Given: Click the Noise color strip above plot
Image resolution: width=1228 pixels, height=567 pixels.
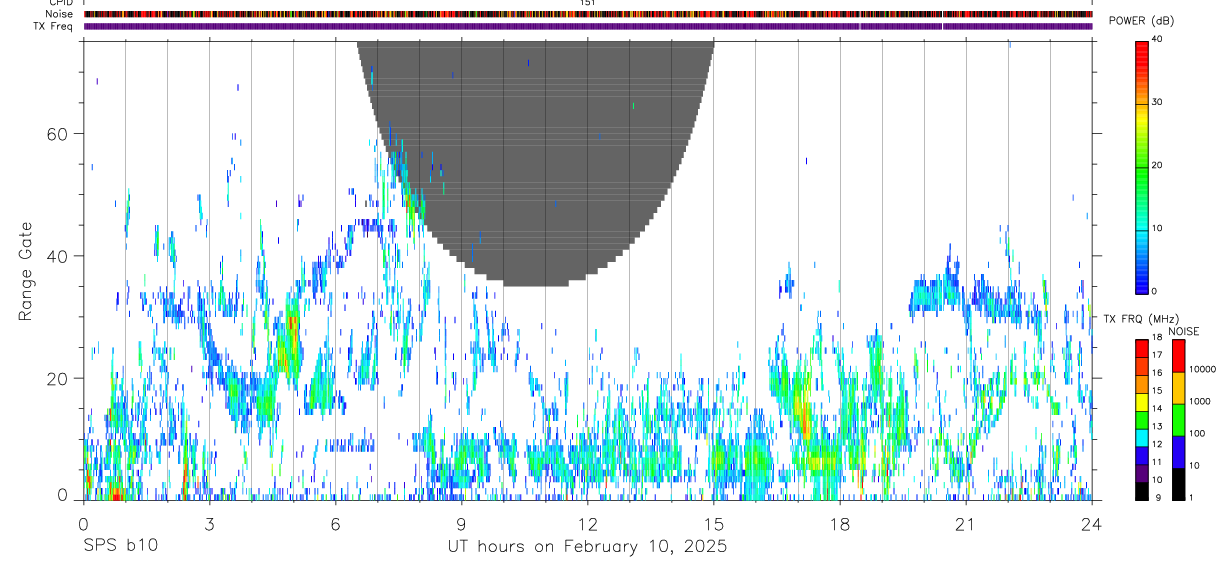Looking at the screenshot, I should click(588, 14).
